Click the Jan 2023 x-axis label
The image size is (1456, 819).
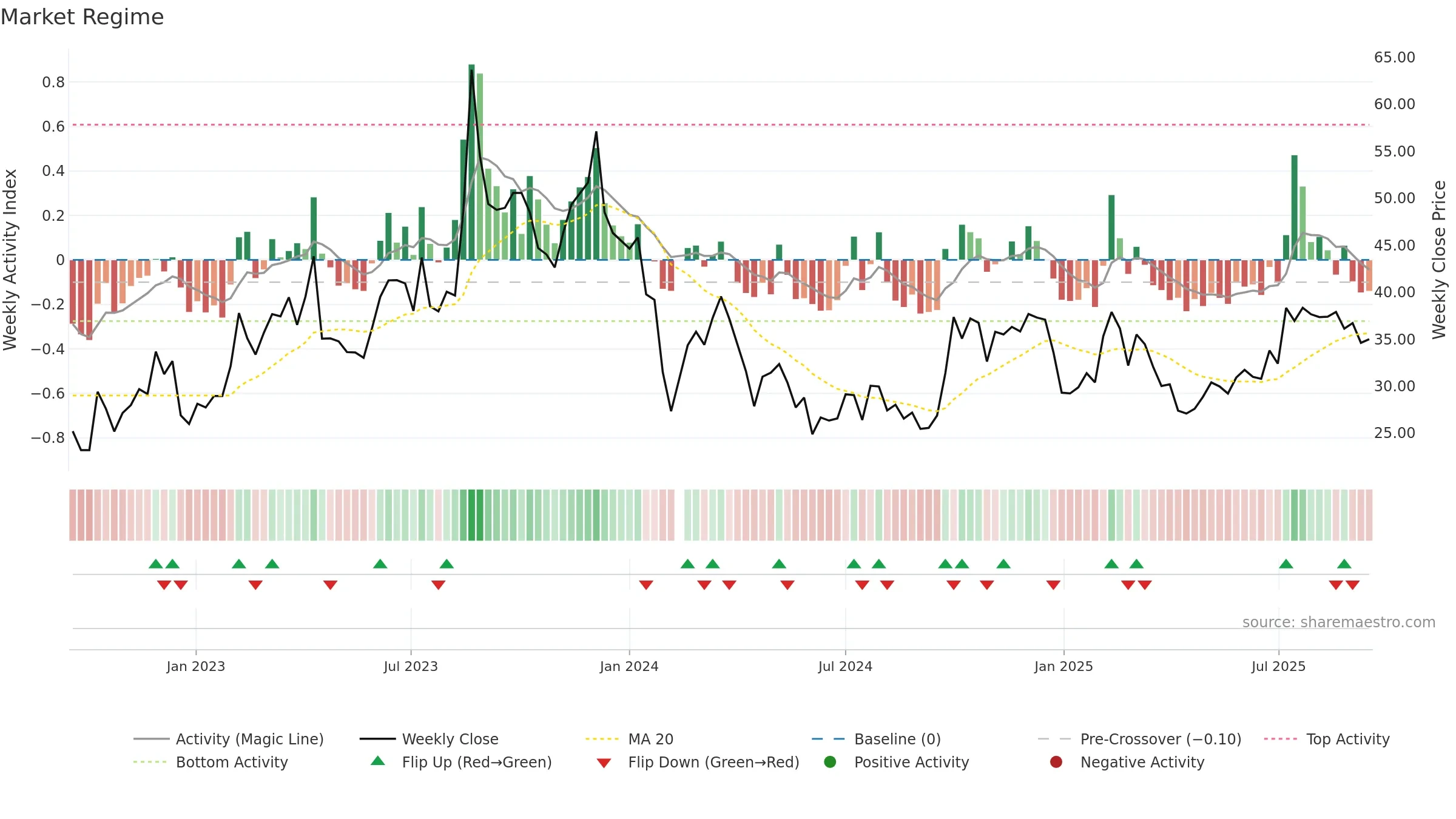[196, 666]
